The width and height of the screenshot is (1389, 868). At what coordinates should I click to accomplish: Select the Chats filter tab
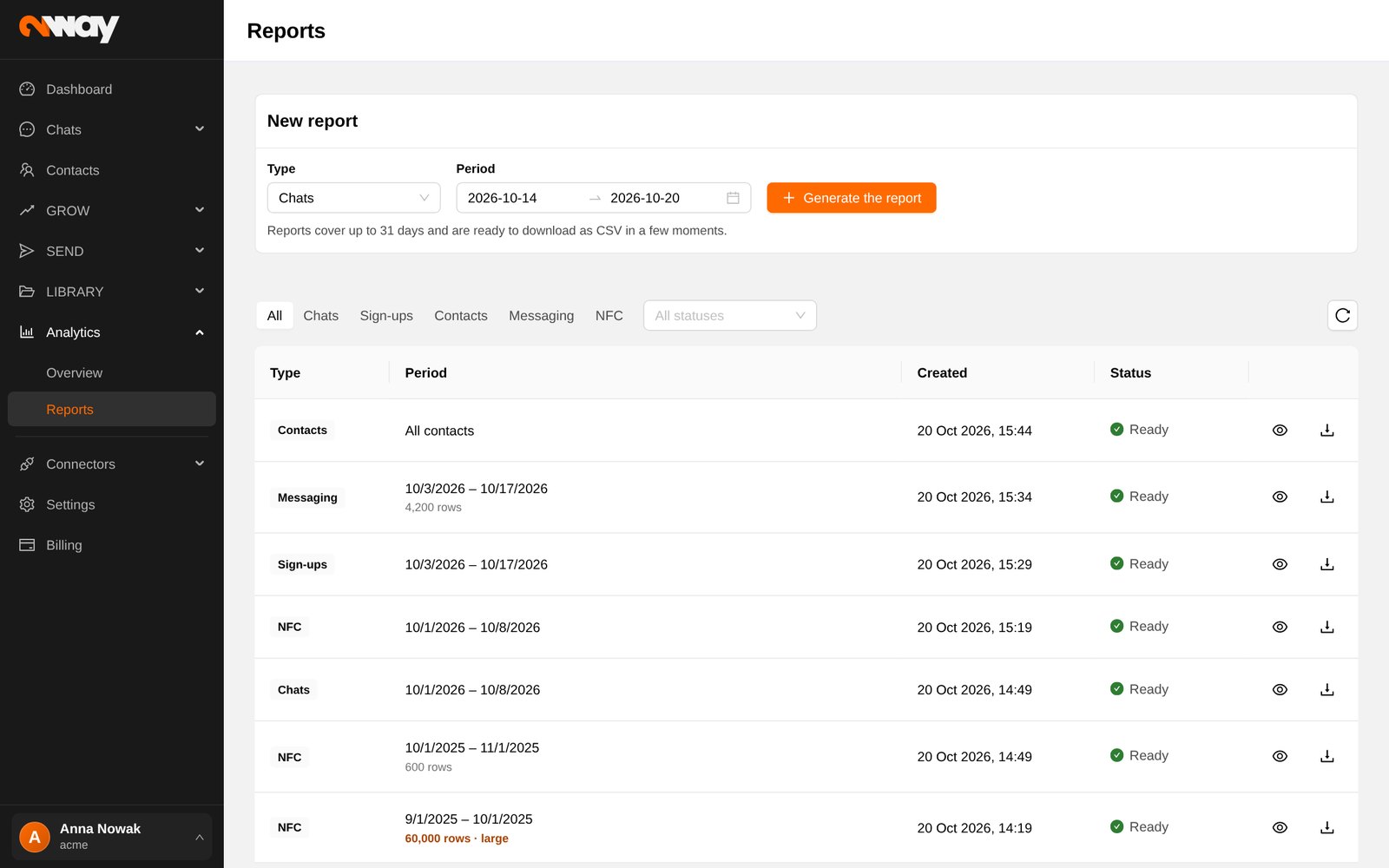[320, 316]
